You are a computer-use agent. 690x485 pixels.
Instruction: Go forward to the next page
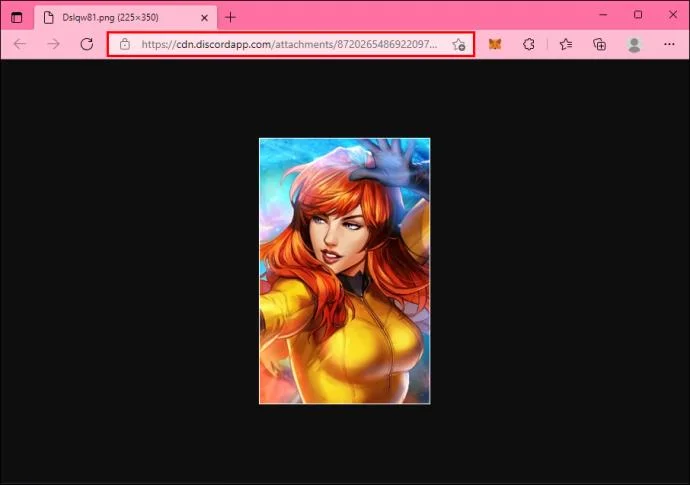(x=53, y=44)
